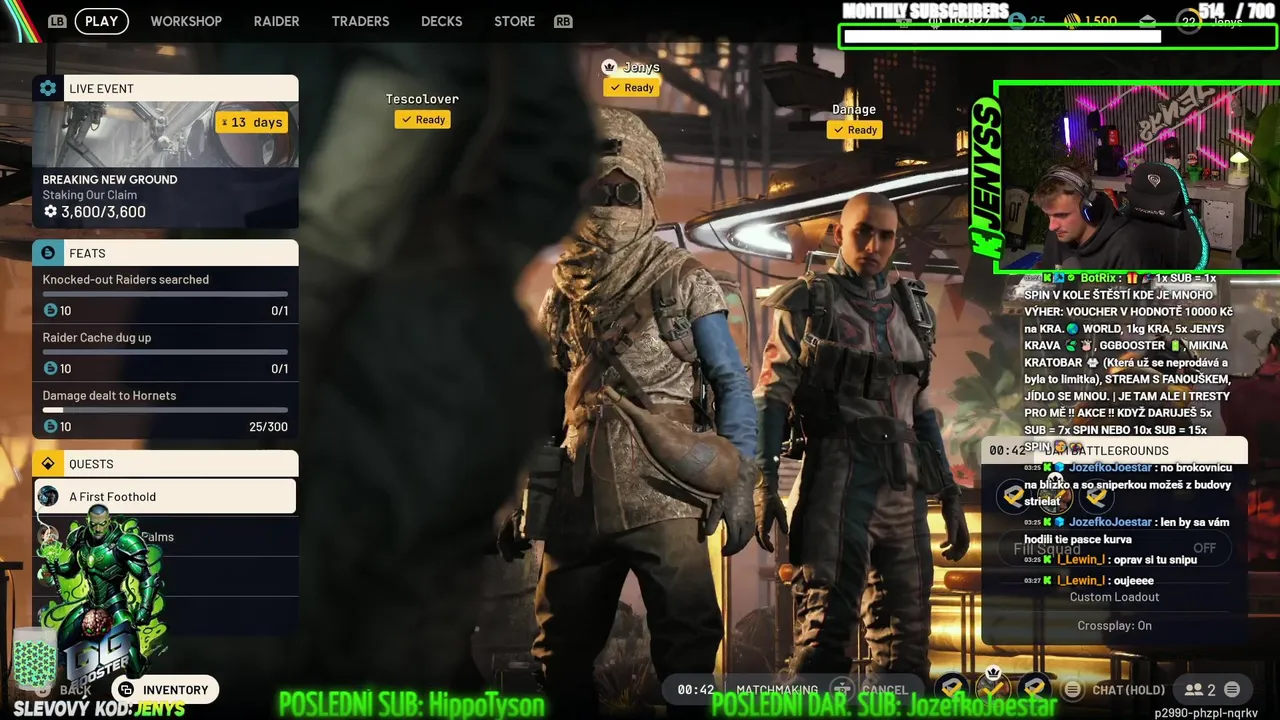This screenshot has width=1280, height=720.
Task: Open the RAIDER tab
Action: 277,21
